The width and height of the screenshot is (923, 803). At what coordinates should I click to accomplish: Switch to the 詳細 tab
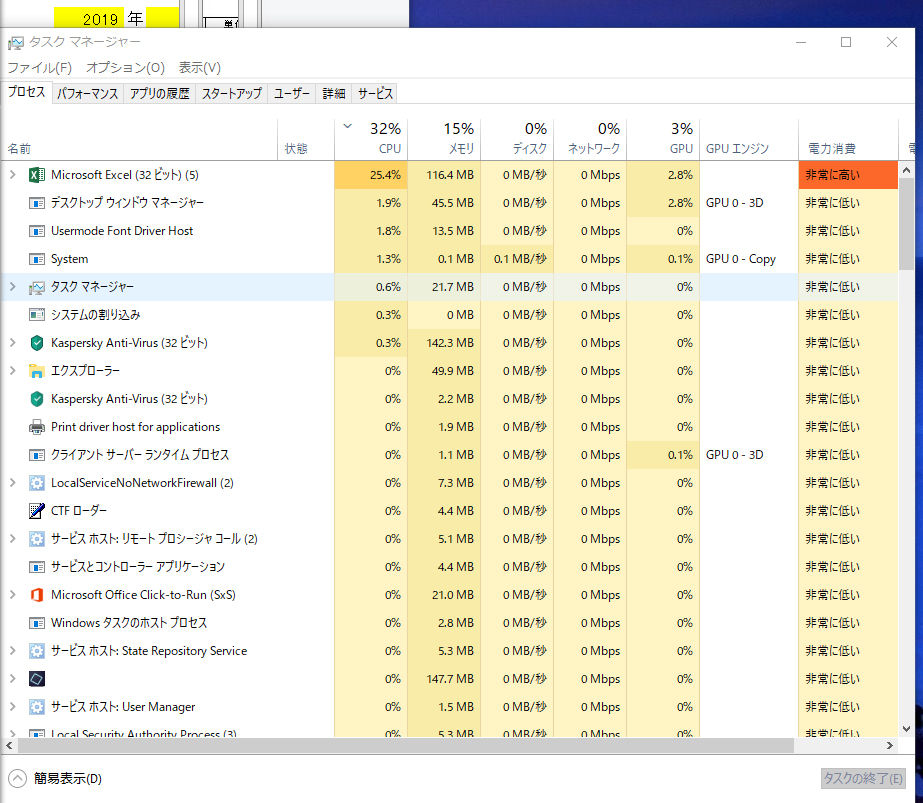pos(334,94)
